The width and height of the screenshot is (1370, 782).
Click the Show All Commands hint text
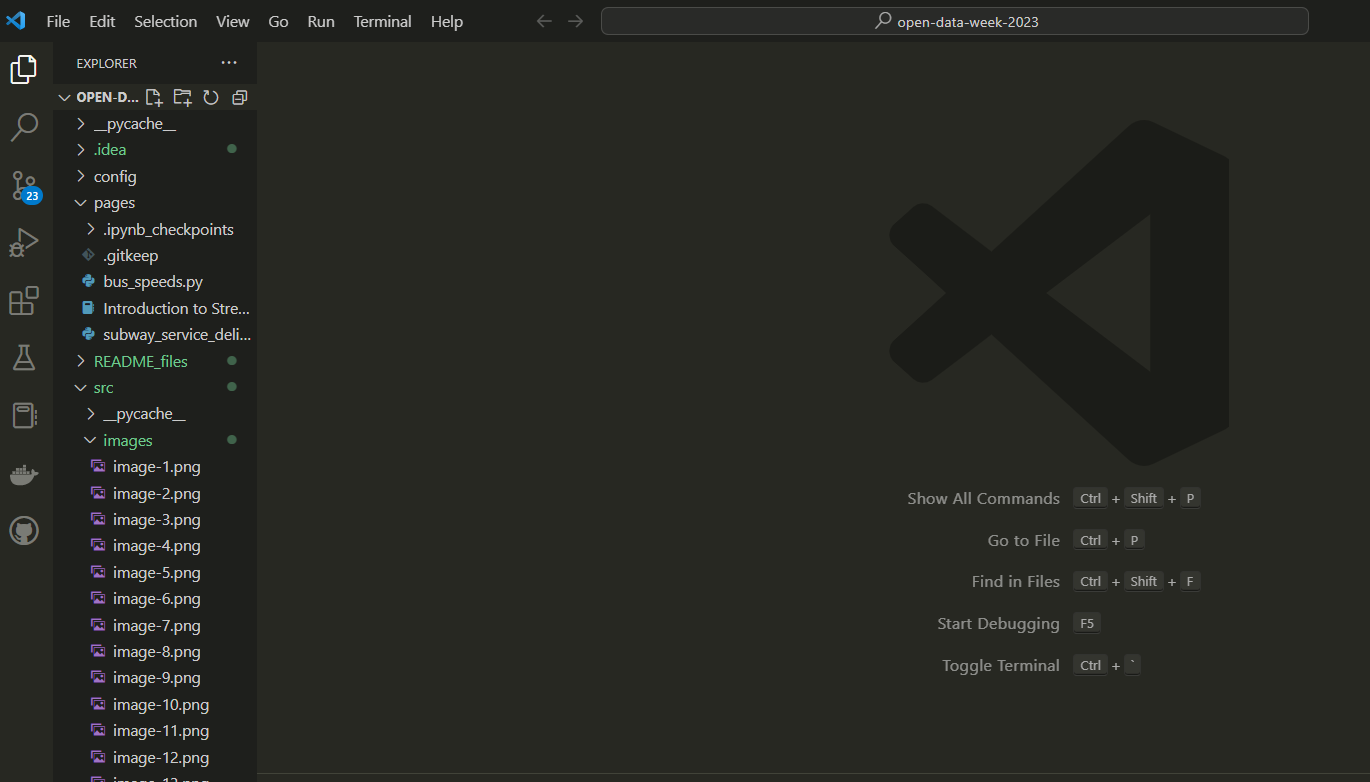pos(983,498)
